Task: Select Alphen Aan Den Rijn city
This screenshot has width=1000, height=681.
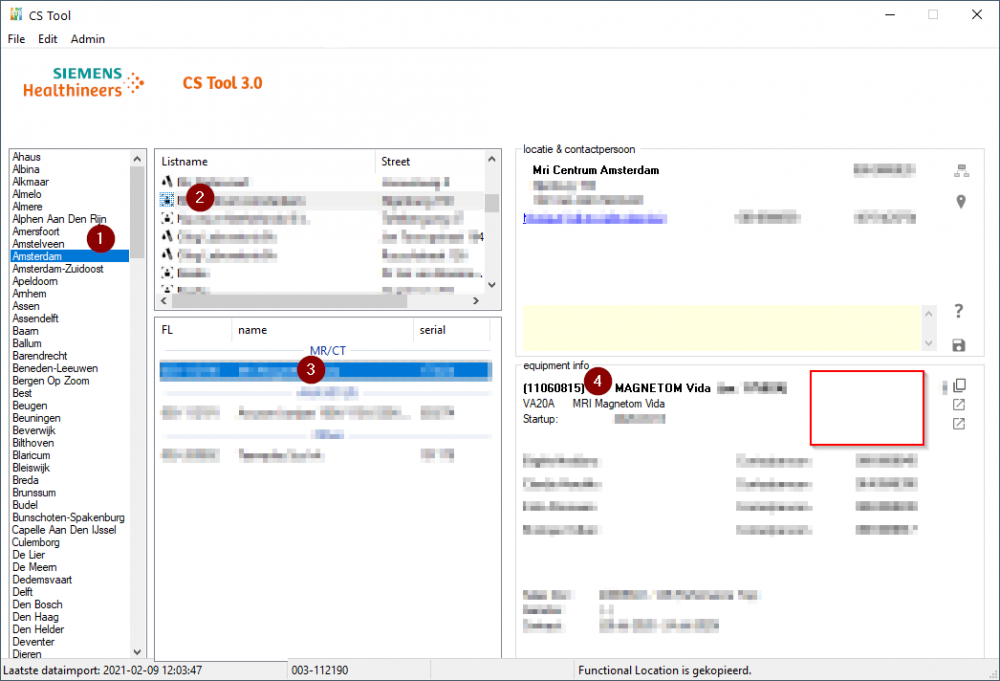Action: [59, 219]
